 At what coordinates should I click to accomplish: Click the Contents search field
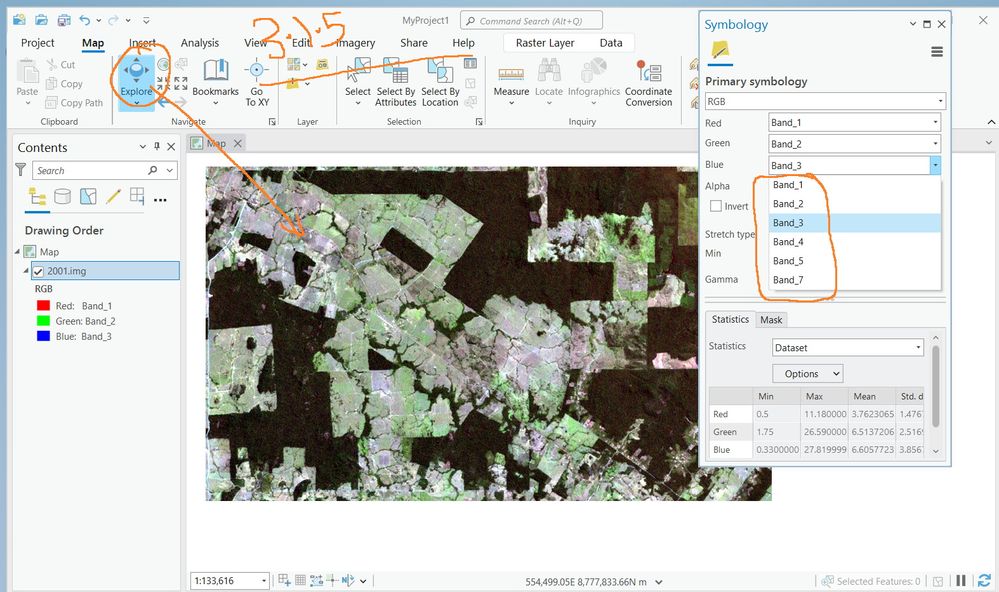click(x=90, y=170)
